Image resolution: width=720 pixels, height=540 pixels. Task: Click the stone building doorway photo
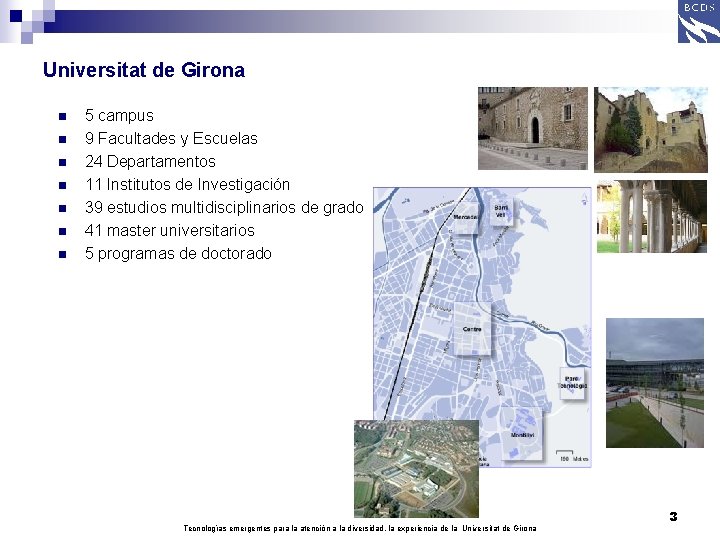pos(533,129)
